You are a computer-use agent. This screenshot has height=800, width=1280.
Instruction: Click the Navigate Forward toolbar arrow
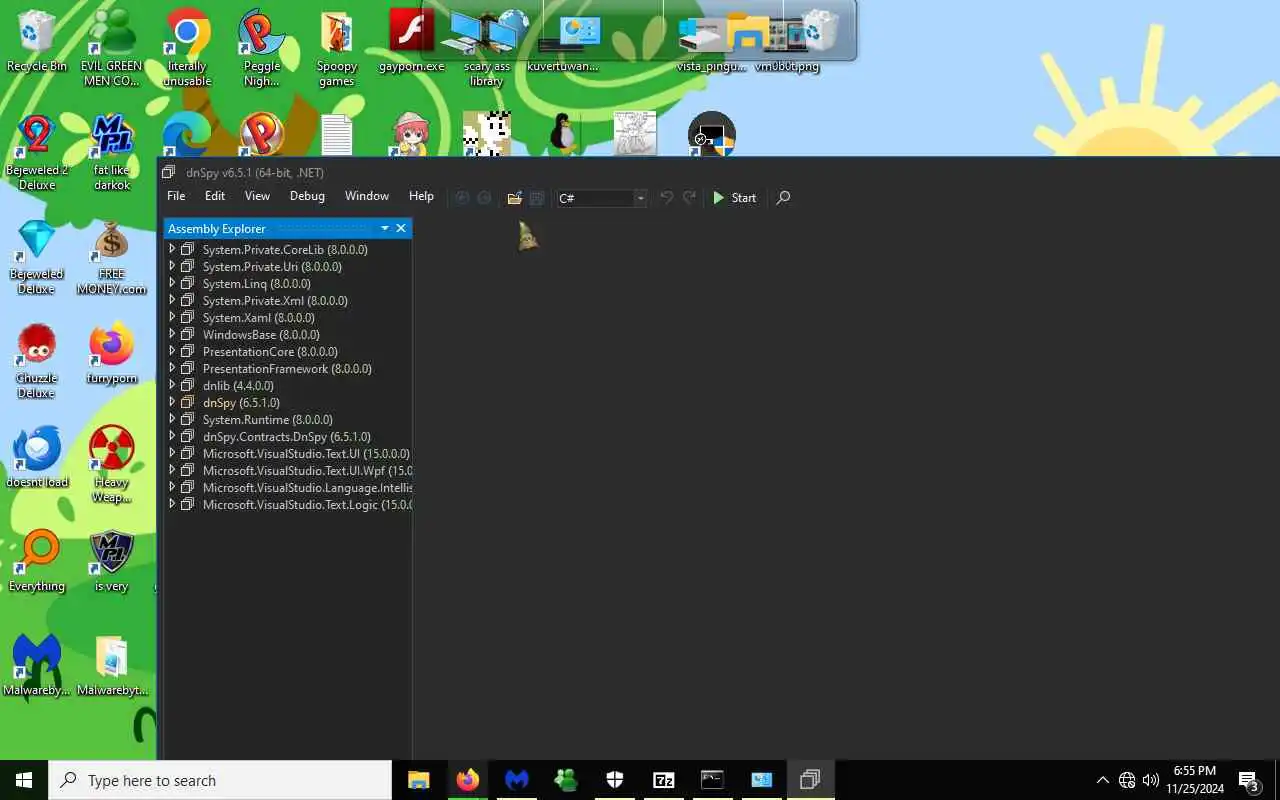pos(484,198)
